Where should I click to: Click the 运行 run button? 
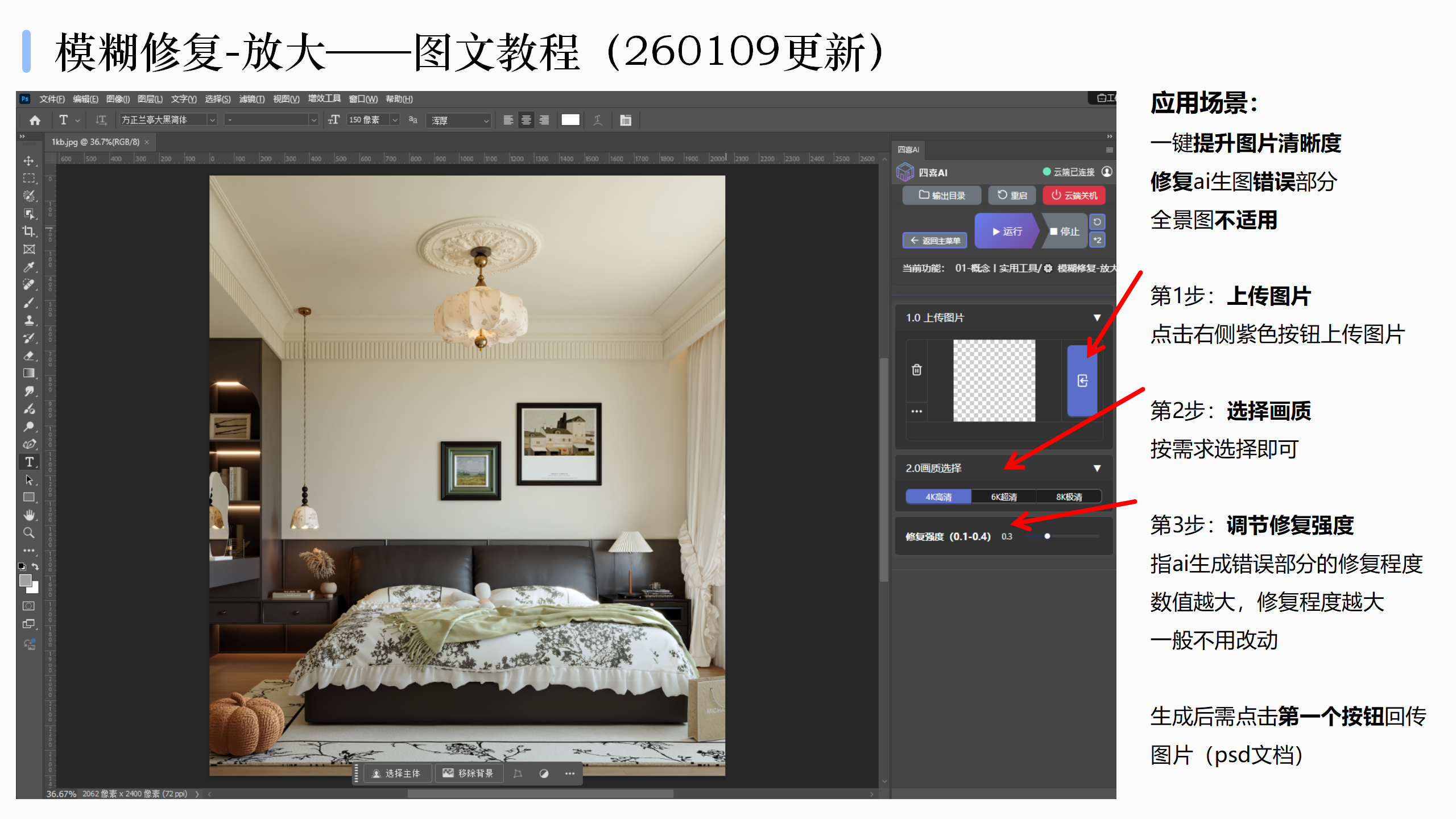click(x=1007, y=231)
